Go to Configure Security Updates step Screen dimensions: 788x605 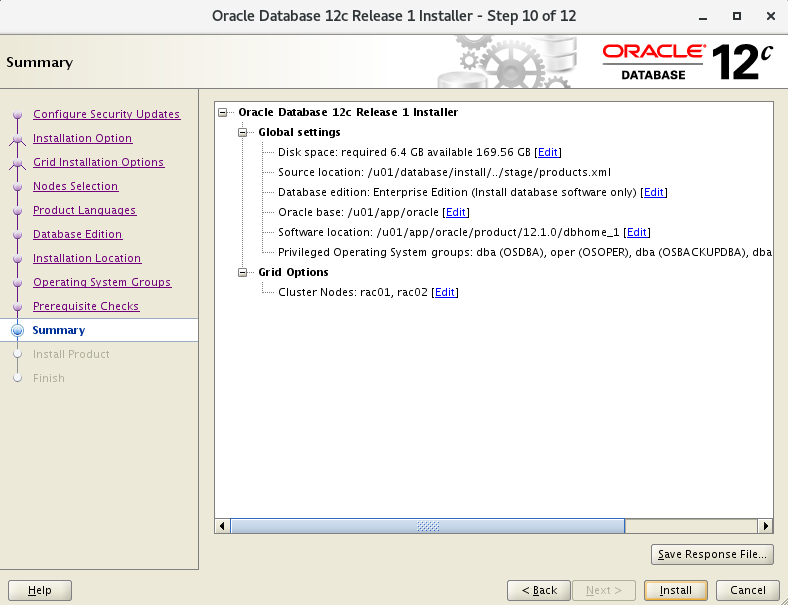point(106,114)
